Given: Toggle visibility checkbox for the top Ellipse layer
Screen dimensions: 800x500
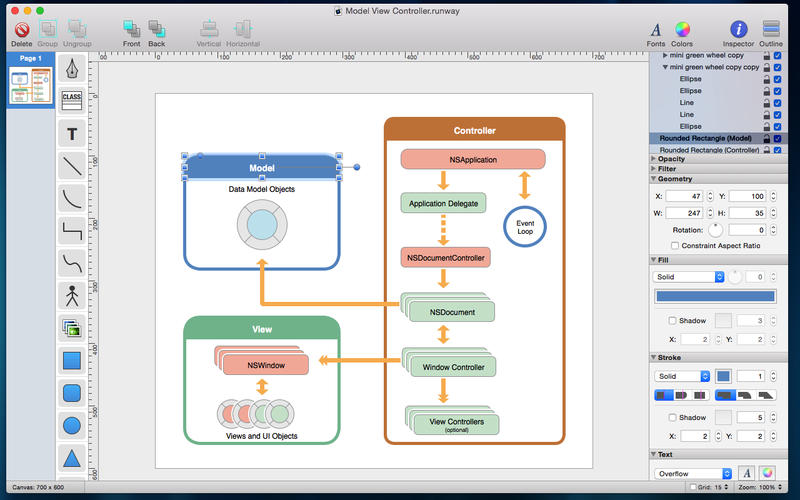Looking at the screenshot, I should coord(778,79).
